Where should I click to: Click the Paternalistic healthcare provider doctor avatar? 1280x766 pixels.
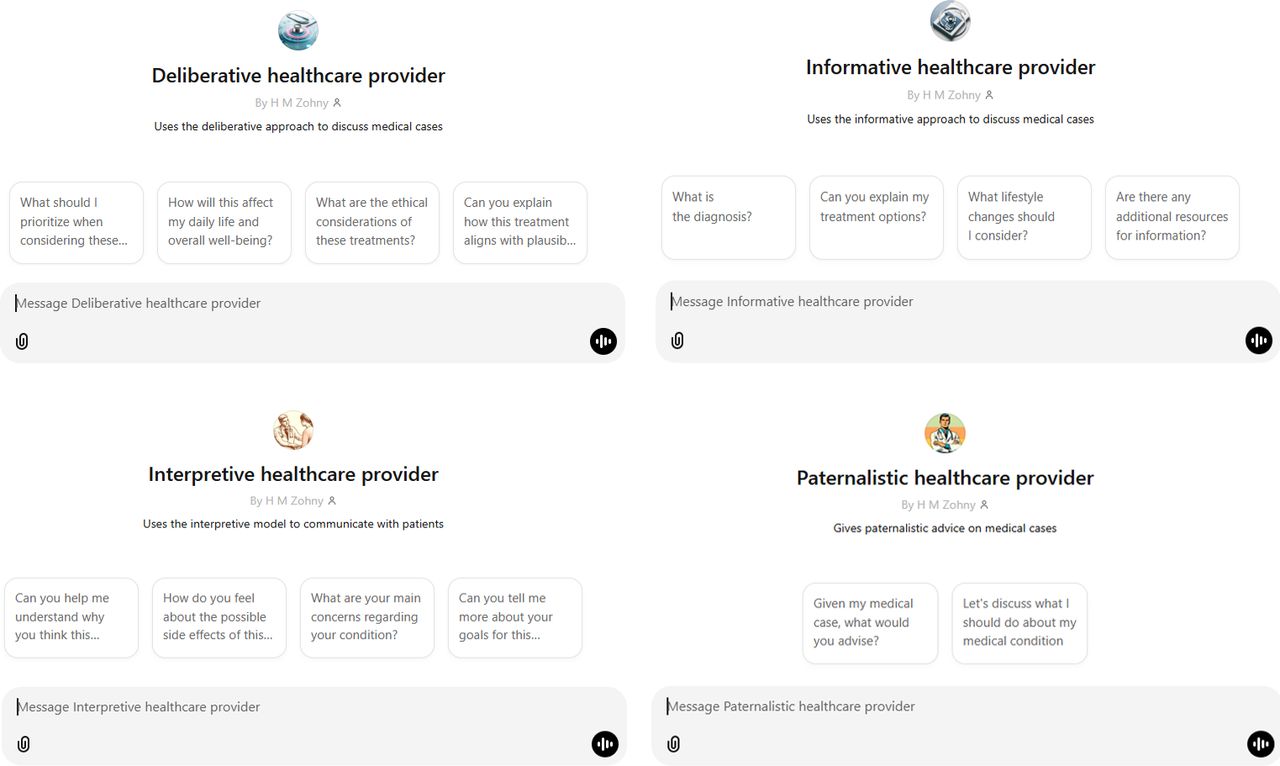pyautogui.click(x=945, y=433)
